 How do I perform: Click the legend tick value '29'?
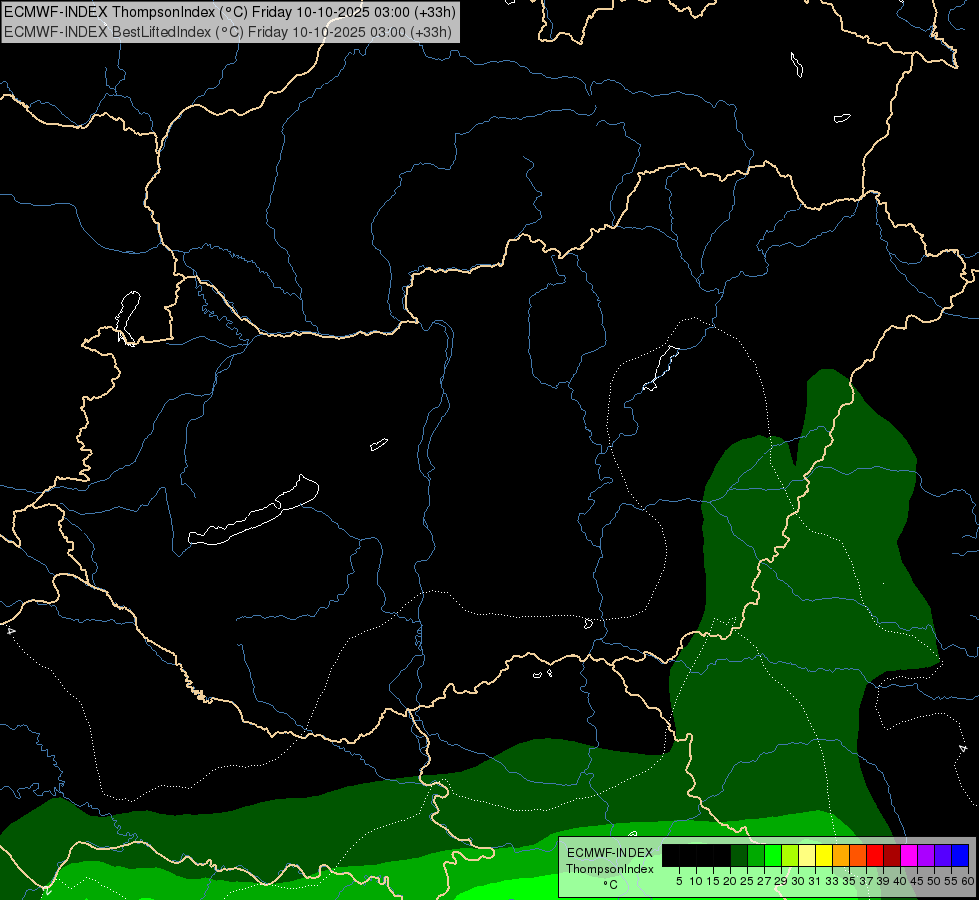click(x=780, y=881)
